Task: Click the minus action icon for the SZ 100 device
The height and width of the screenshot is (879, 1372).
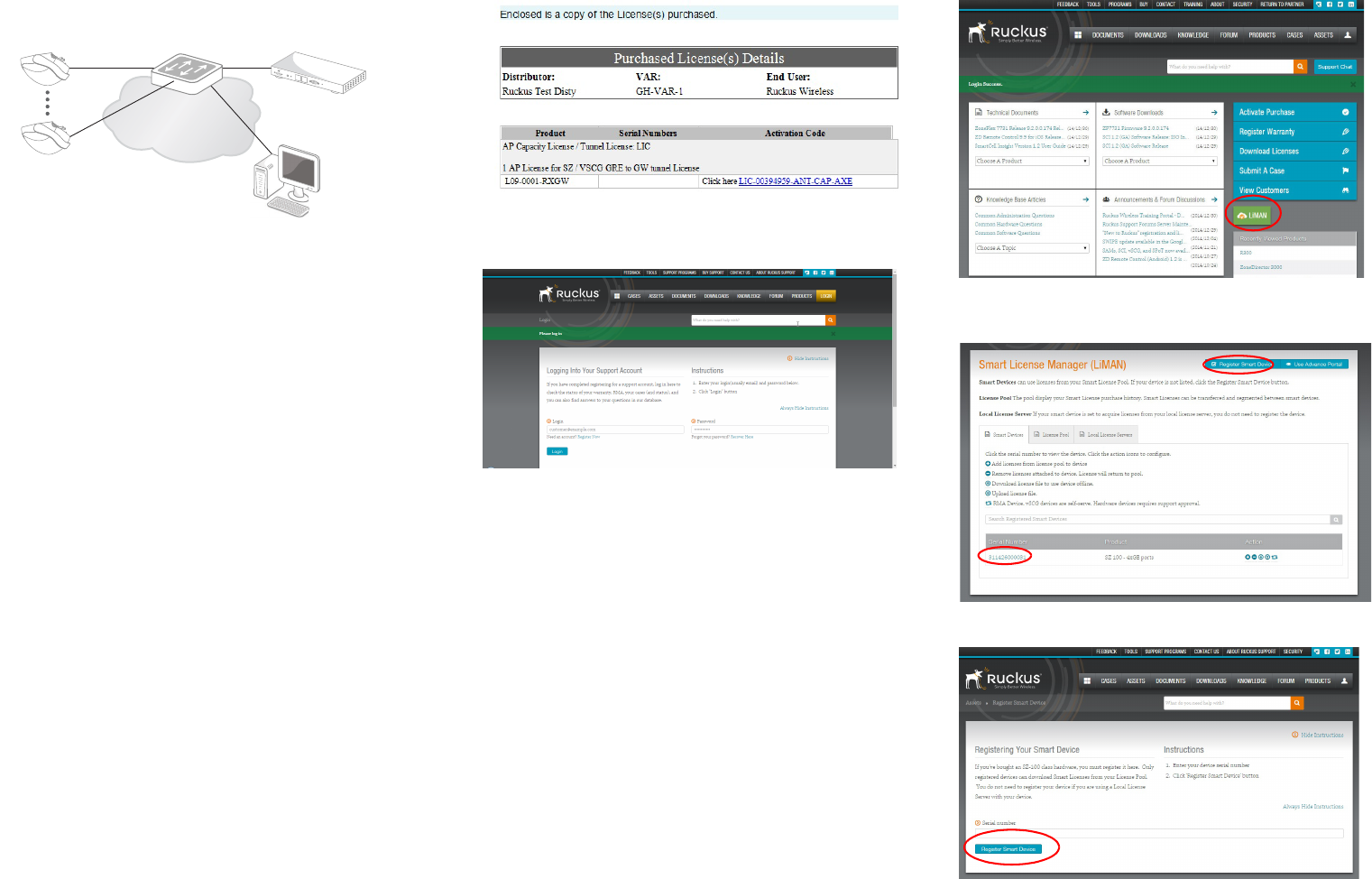Action: click(1254, 557)
